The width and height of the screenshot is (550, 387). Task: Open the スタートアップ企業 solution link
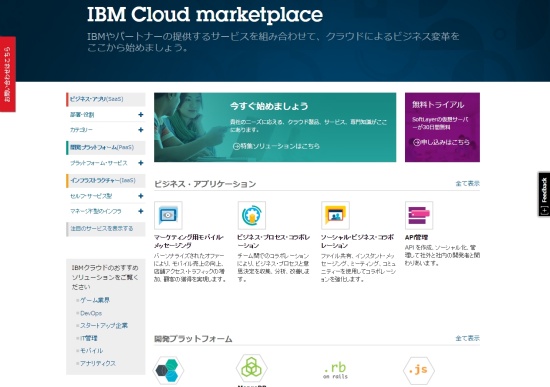click(104, 326)
